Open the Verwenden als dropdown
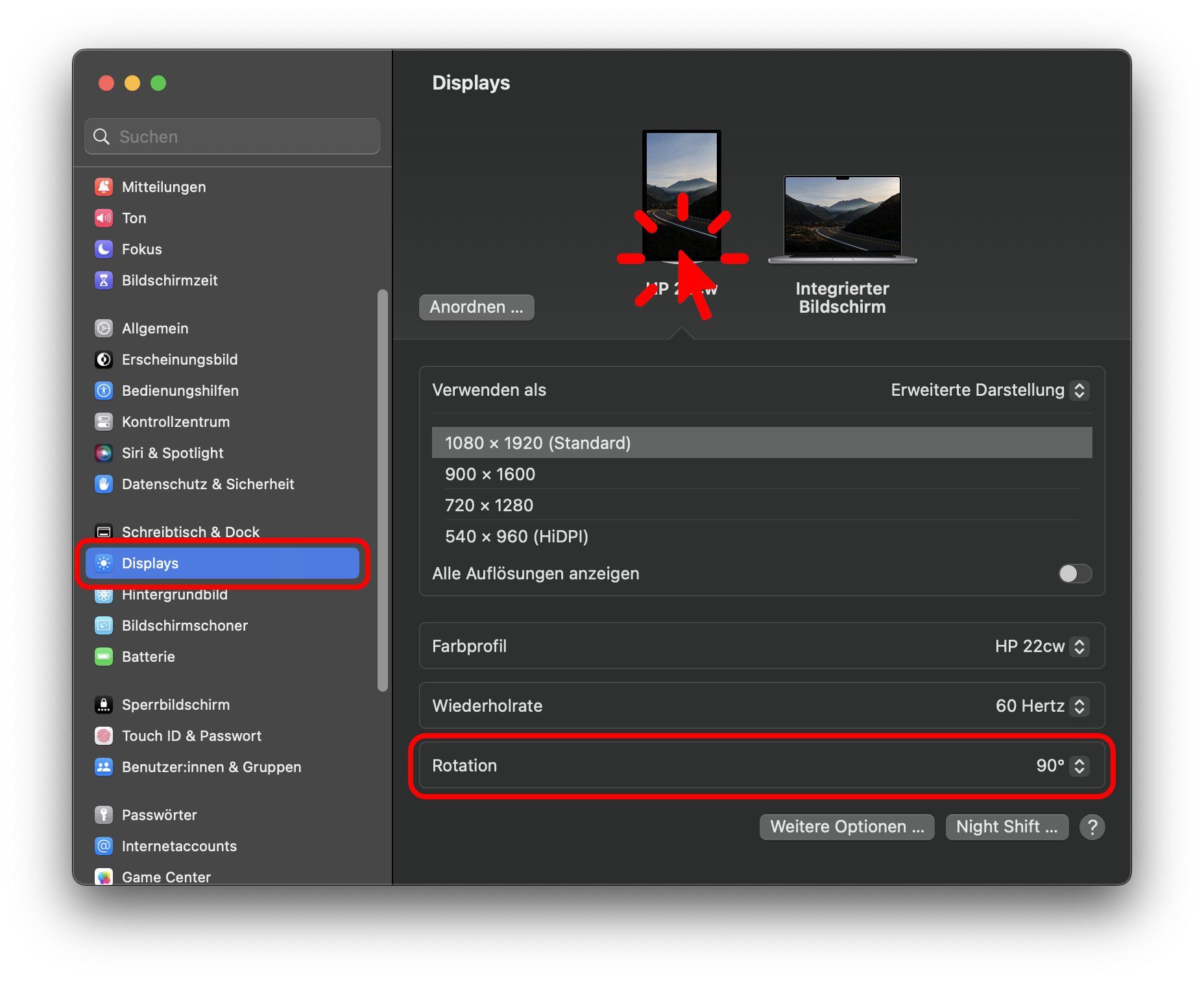 point(987,390)
